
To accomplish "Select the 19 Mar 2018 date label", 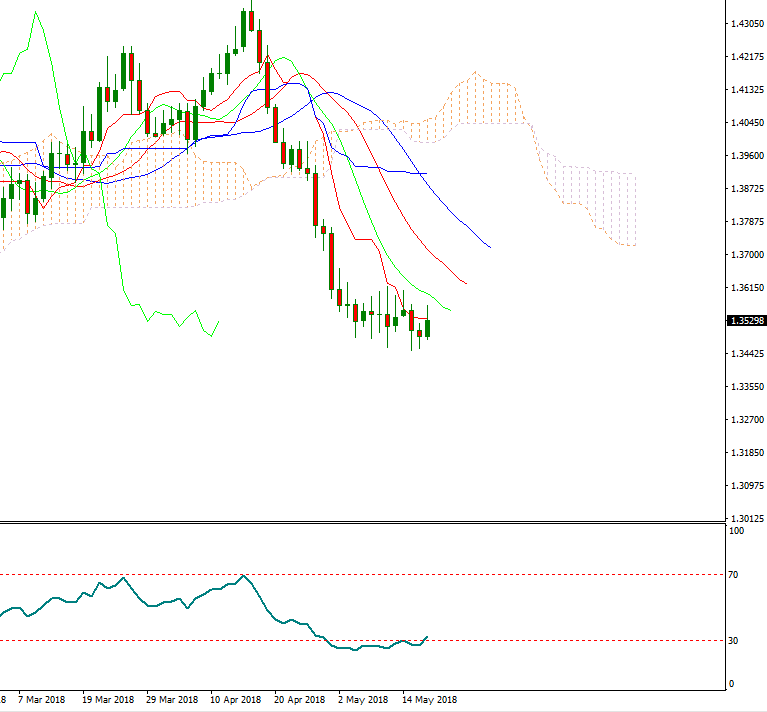I will pyautogui.click(x=108, y=700).
